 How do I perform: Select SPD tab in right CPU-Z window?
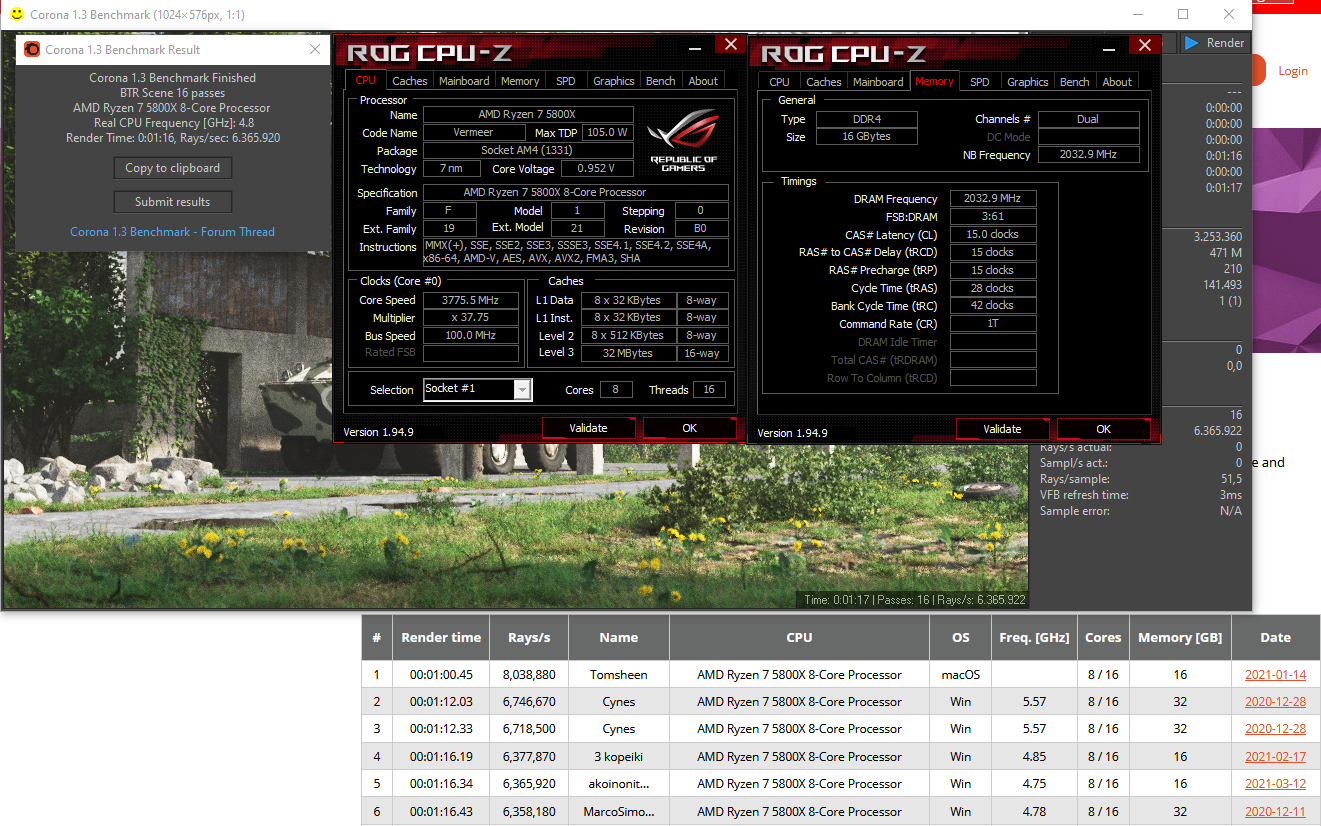pos(980,82)
